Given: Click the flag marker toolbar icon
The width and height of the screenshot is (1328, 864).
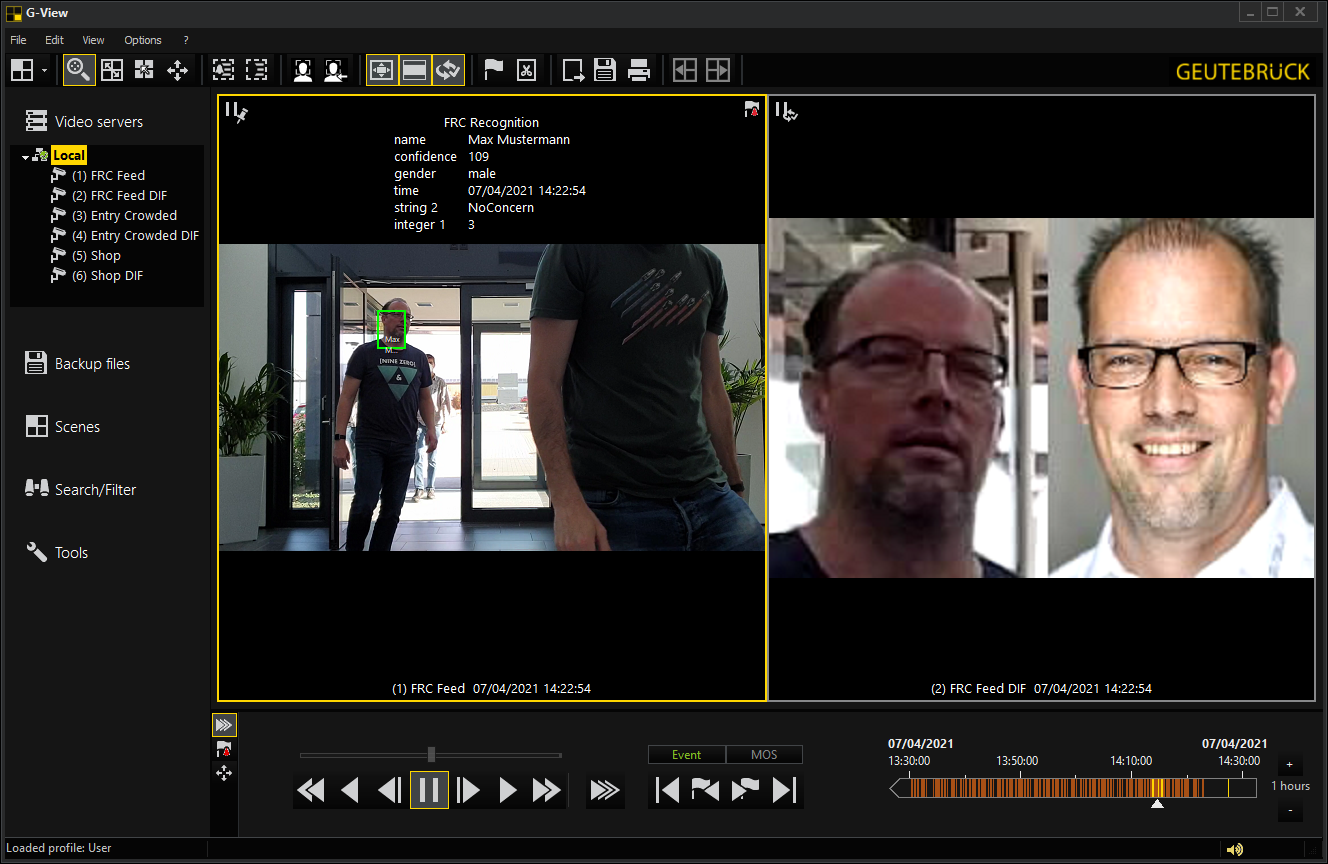Looking at the screenshot, I should [x=493, y=70].
